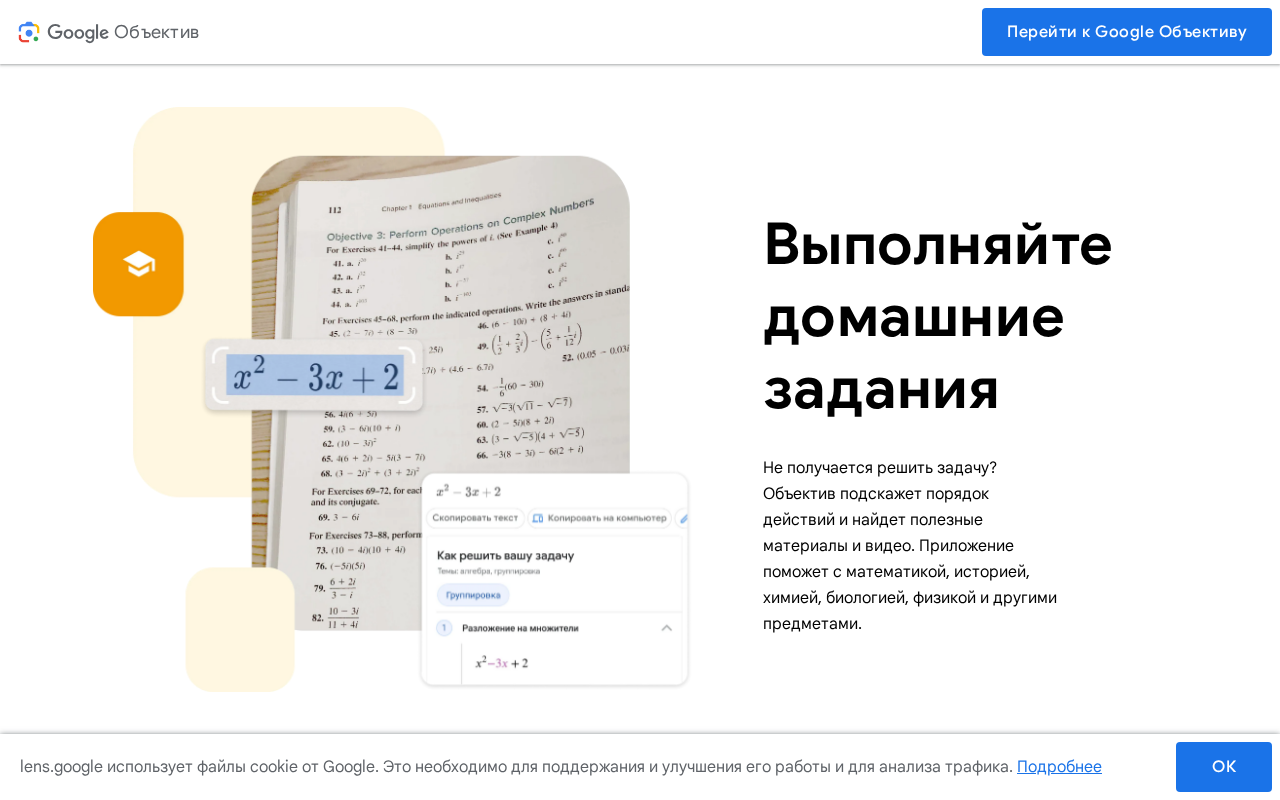Select the highlighted x² − 3x + 2 formula card
This screenshot has height=800, width=1280.
pyautogui.click(x=314, y=377)
